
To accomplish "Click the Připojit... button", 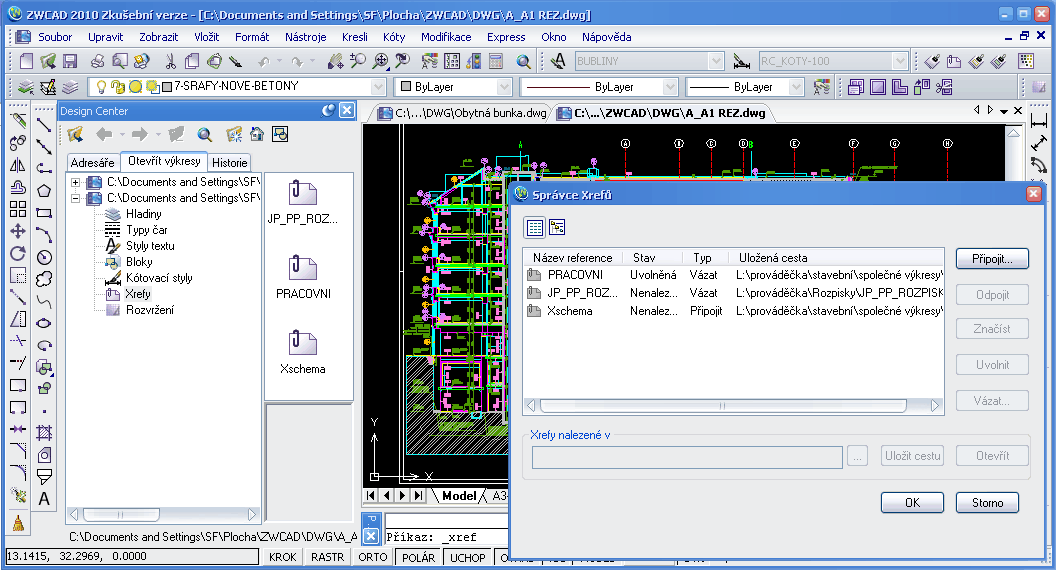I will [991, 259].
